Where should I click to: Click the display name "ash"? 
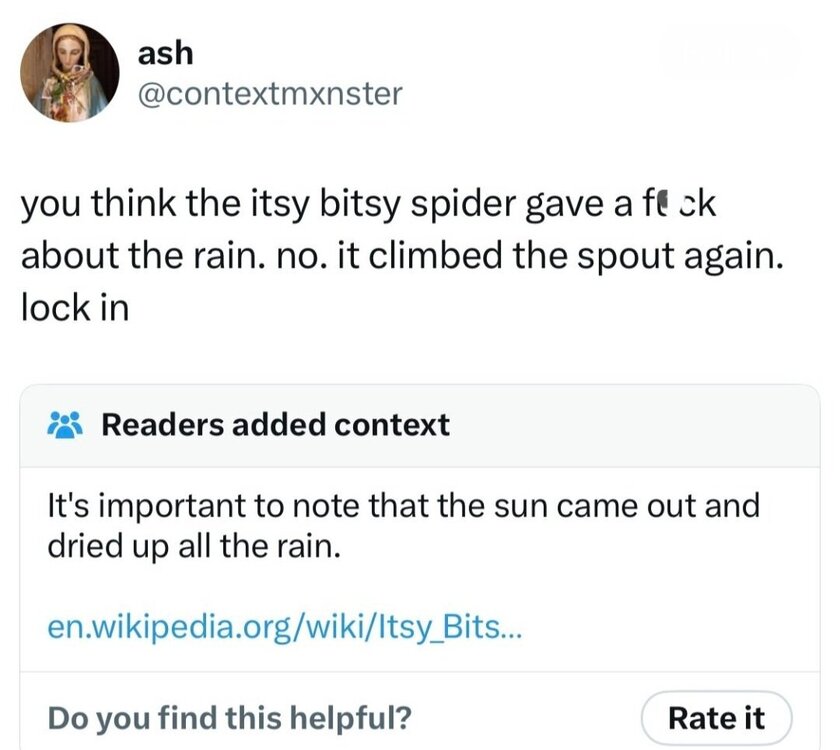click(x=166, y=55)
